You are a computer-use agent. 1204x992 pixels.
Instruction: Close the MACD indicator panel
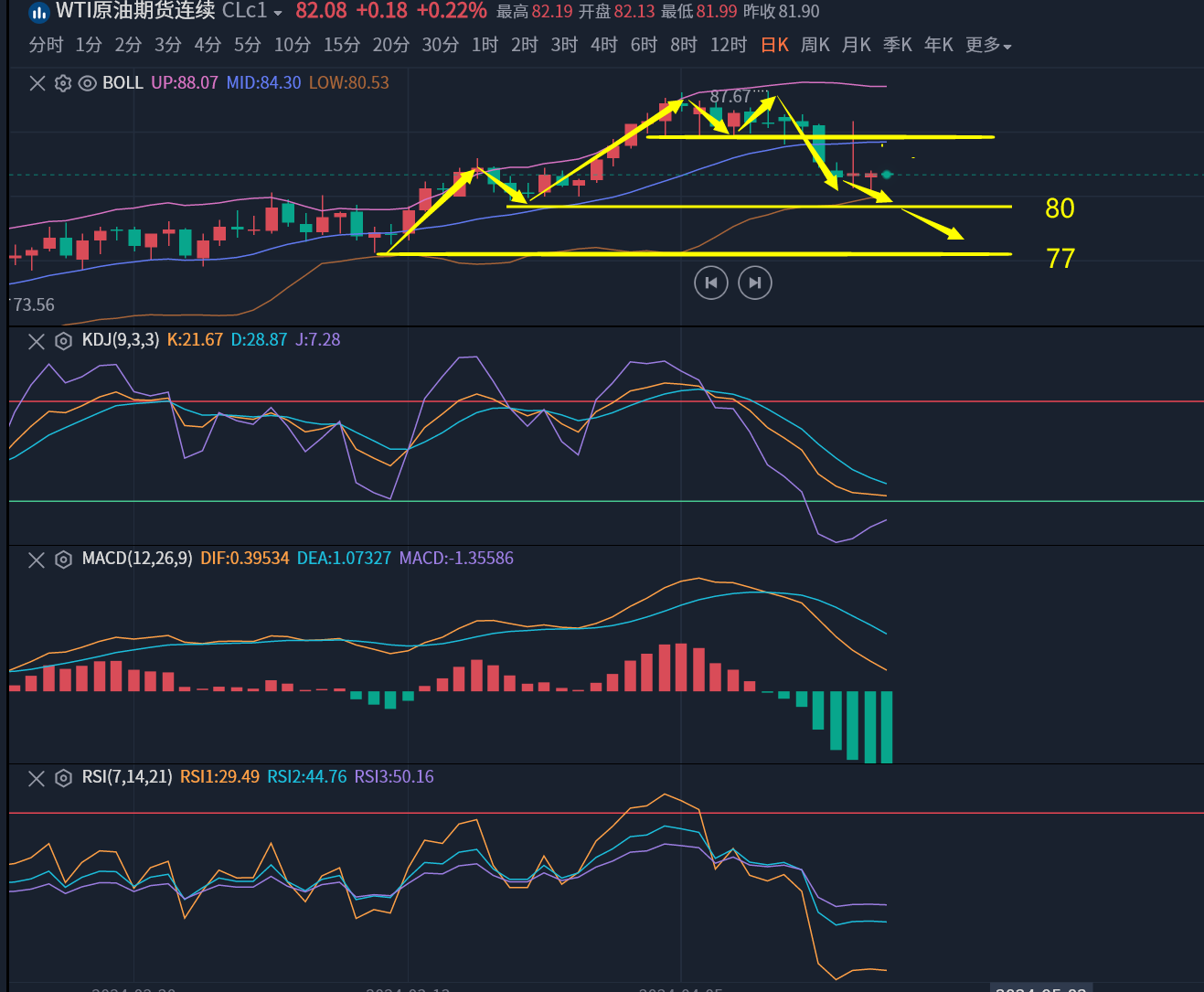point(37,560)
